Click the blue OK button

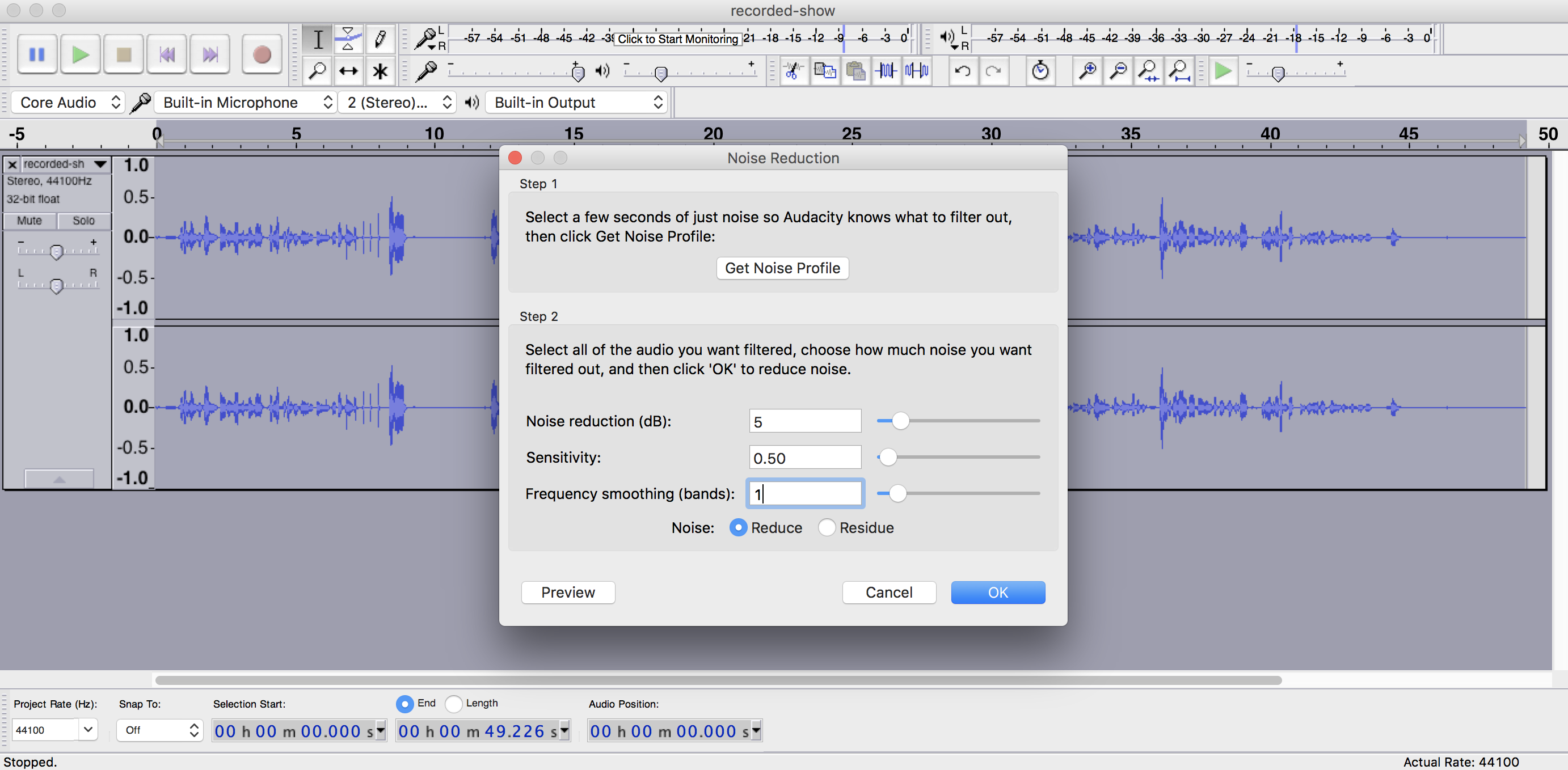998,592
